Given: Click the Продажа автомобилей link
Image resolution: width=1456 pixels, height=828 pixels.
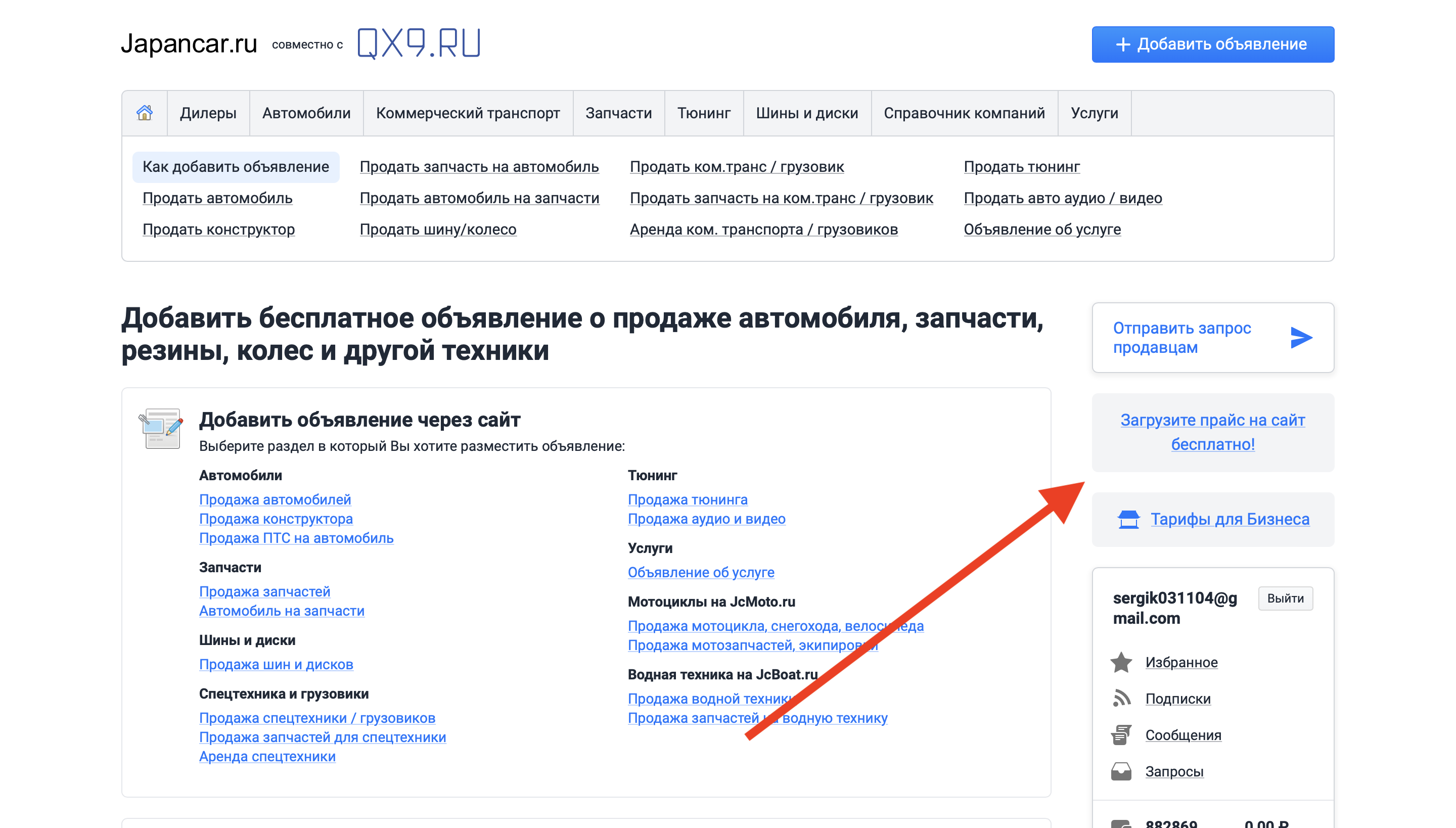Looking at the screenshot, I should 275,499.
